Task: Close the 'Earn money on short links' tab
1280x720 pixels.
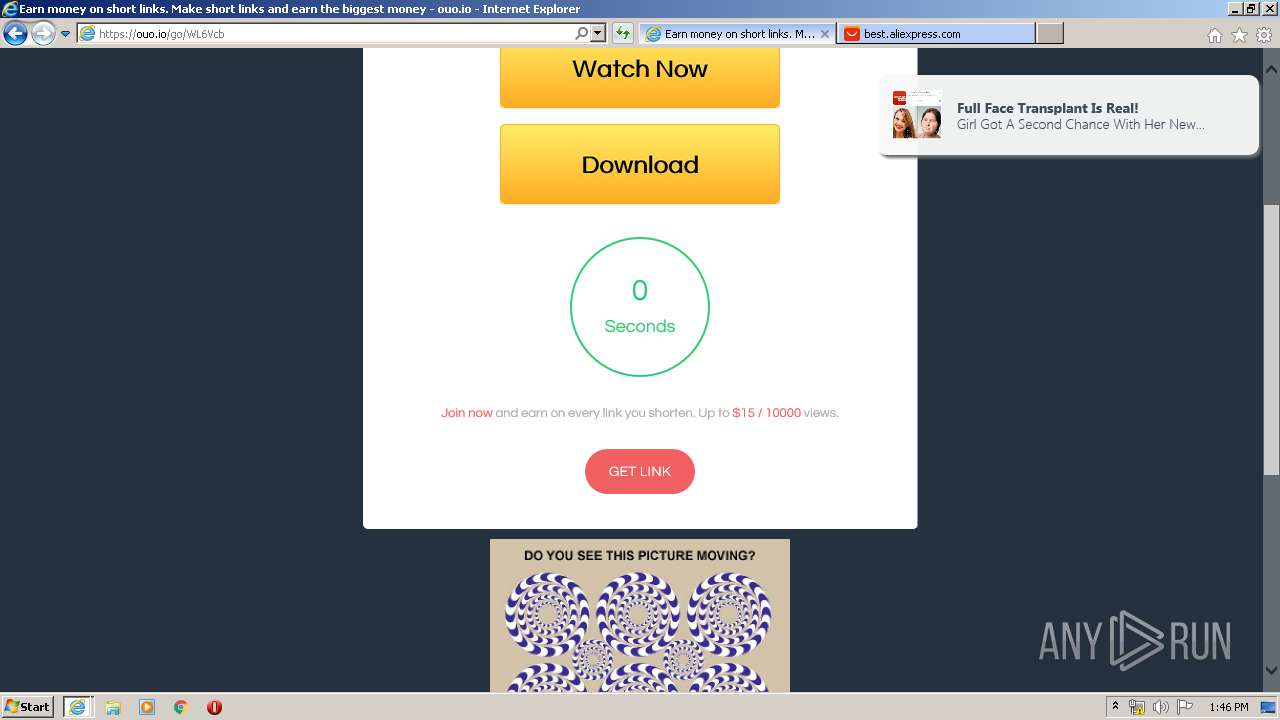Action: click(825, 34)
